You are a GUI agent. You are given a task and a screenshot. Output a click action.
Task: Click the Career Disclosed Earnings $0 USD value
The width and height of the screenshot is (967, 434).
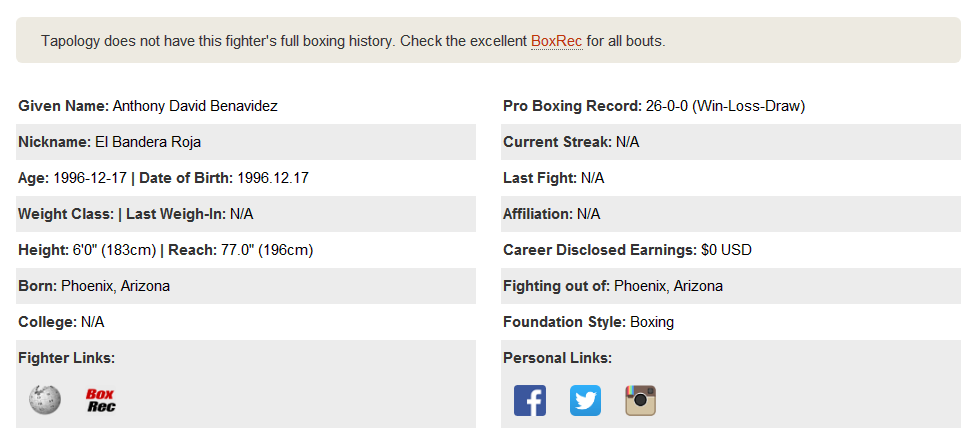(x=726, y=250)
